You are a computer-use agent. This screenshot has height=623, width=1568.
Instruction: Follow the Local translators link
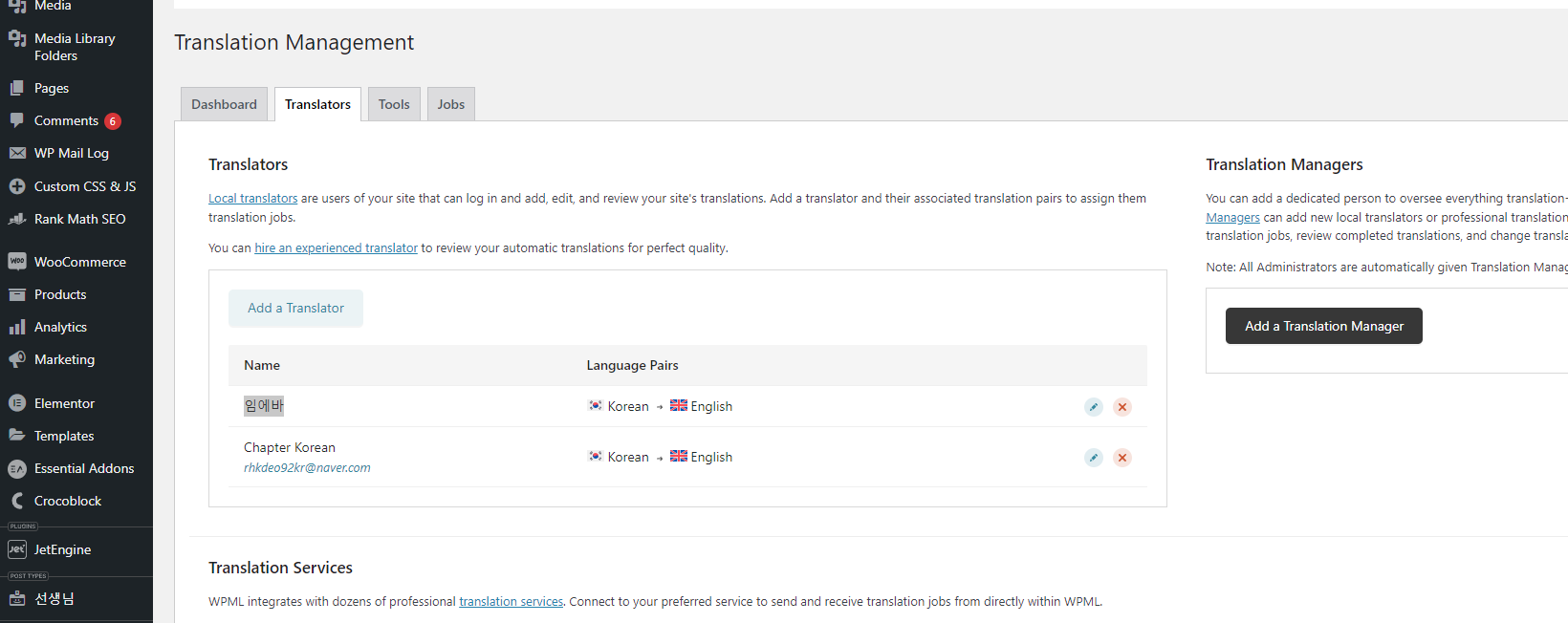pos(252,199)
